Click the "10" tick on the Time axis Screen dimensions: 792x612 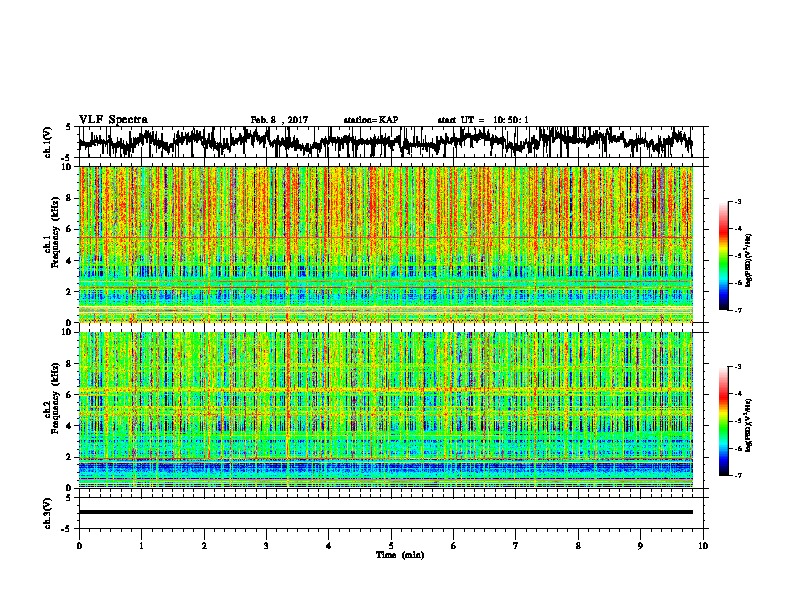[x=703, y=546]
